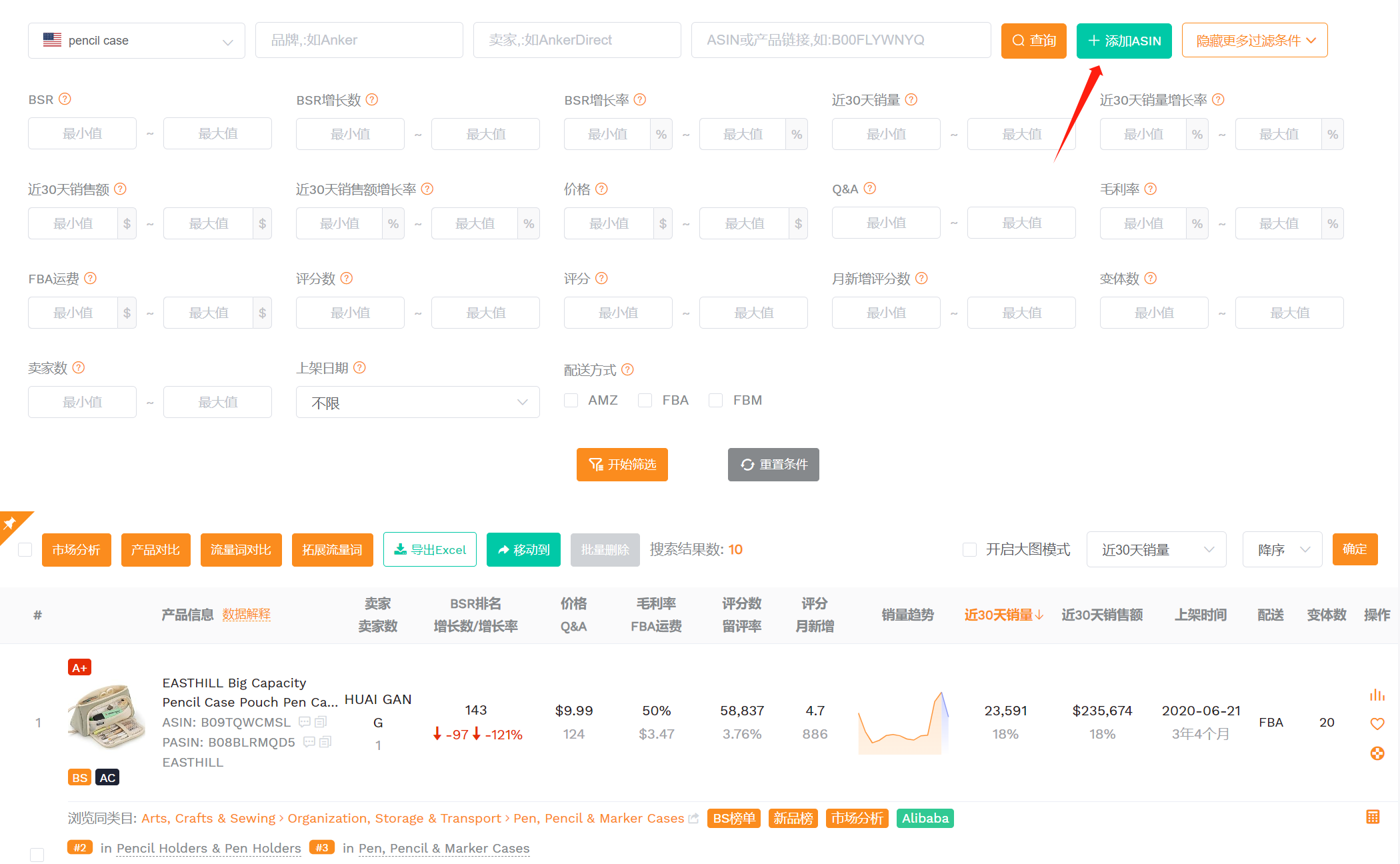This screenshot has height=864, width=1400.
Task: Open the calculator icon below product row
Action: tap(1373, 817)
